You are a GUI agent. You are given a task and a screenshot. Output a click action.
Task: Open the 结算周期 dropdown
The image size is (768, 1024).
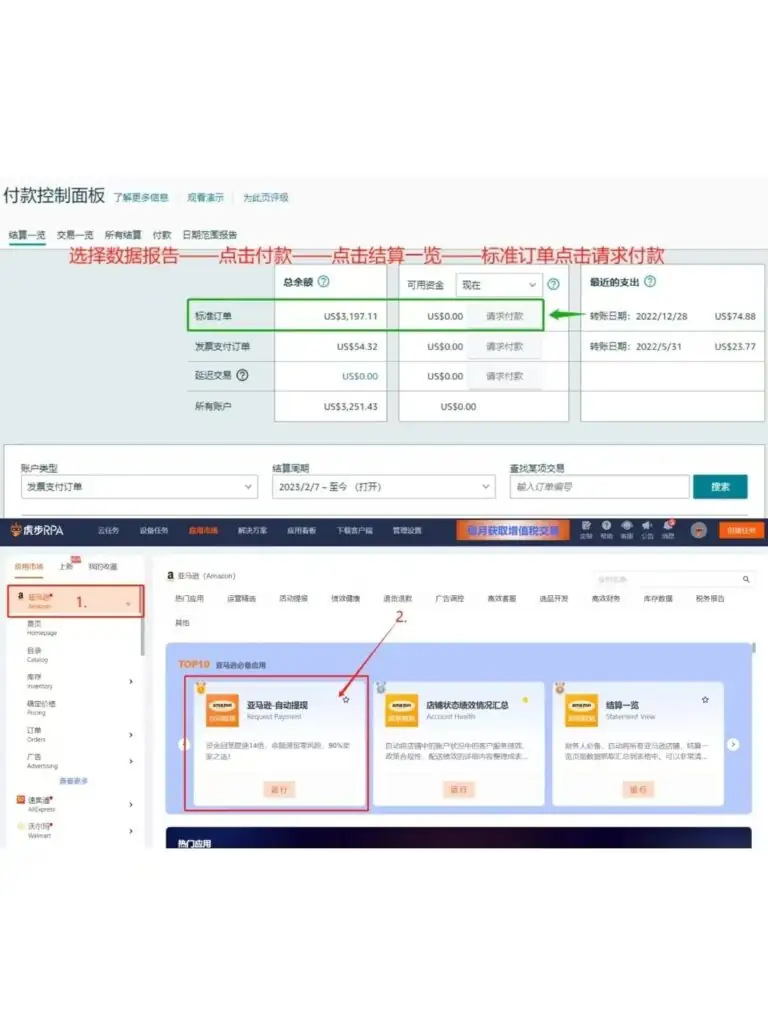click(383, 487)
